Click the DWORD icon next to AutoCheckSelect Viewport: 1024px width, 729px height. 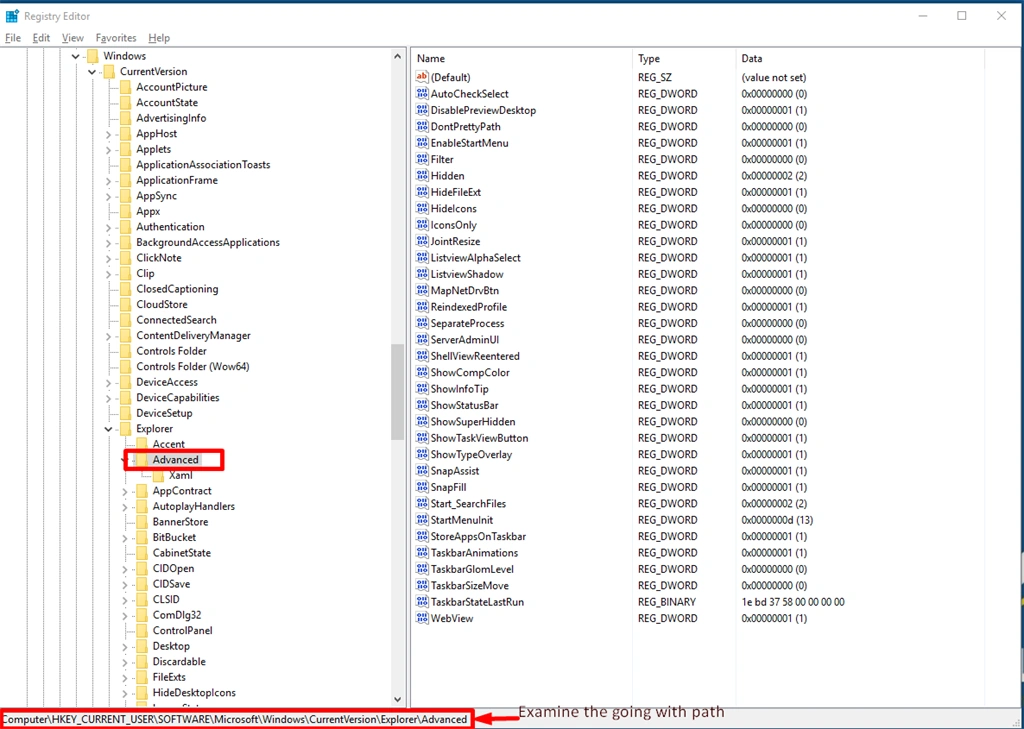pos(422,94)
